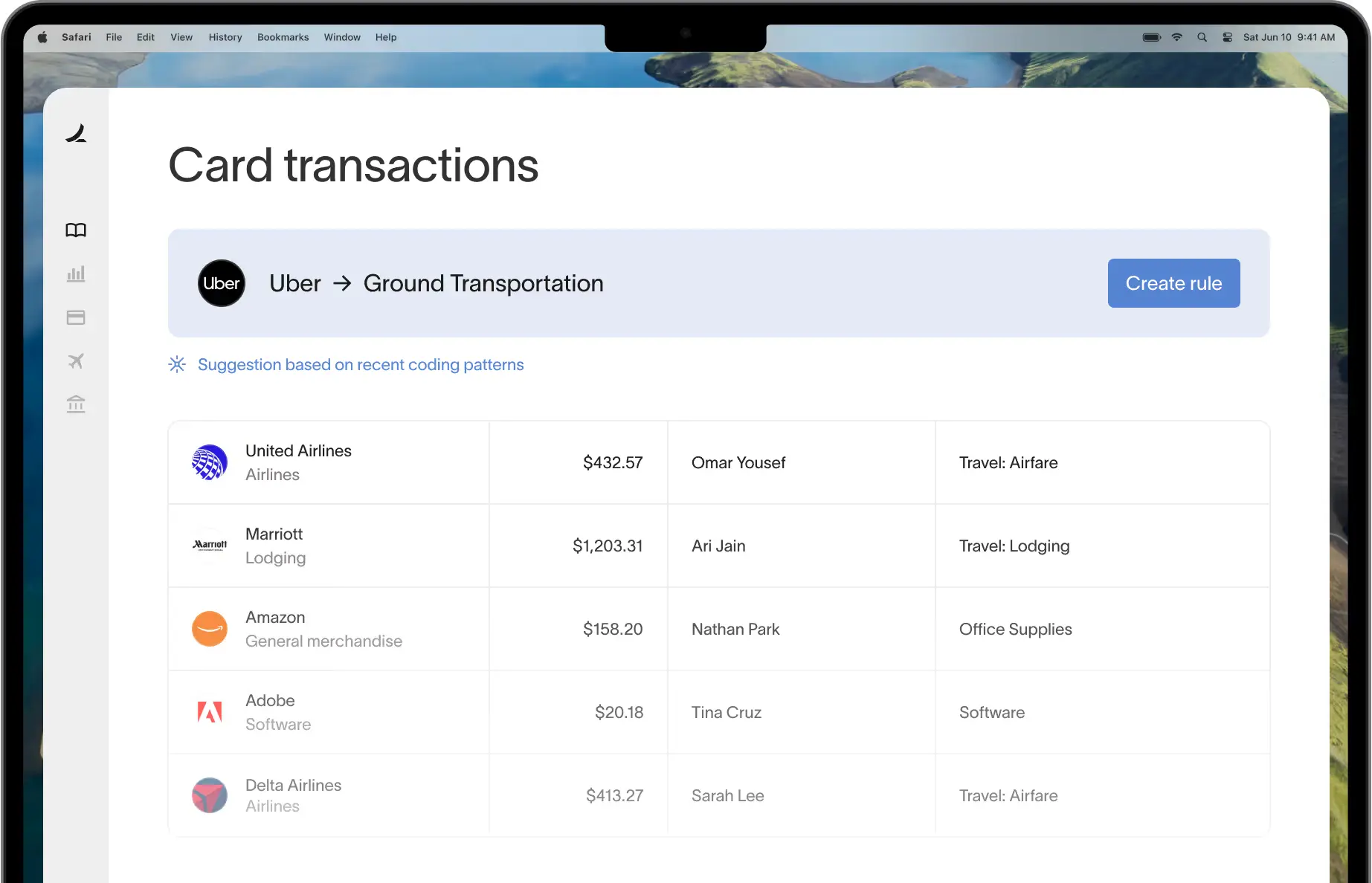
Task: Click the $413.27 amount
Action: pyautogui.click(x=614, y=795)
